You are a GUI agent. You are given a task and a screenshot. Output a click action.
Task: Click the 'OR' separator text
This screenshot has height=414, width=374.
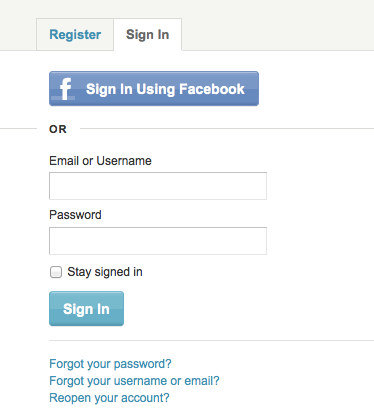(58, 129)
